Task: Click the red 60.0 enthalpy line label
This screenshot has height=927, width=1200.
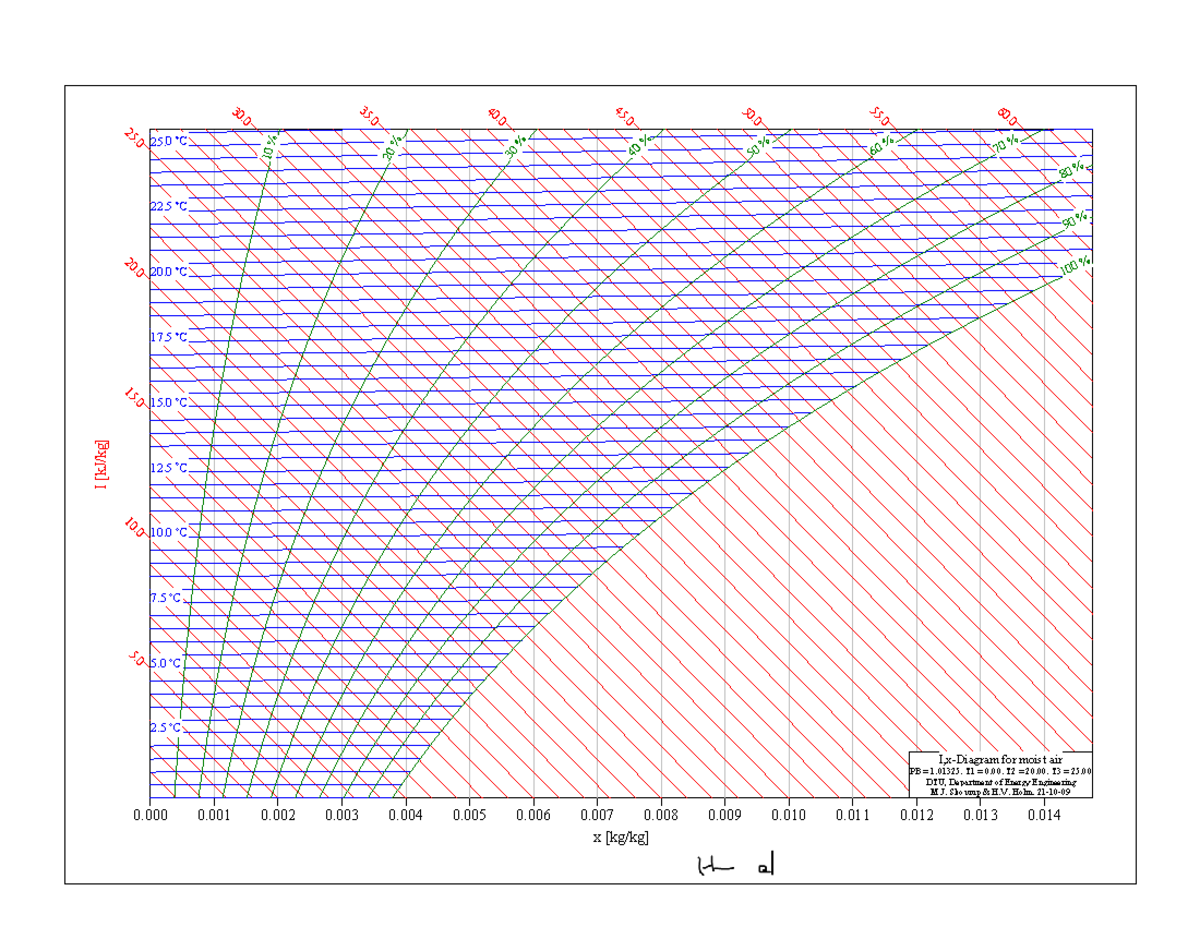Action: pos(1005,115)
